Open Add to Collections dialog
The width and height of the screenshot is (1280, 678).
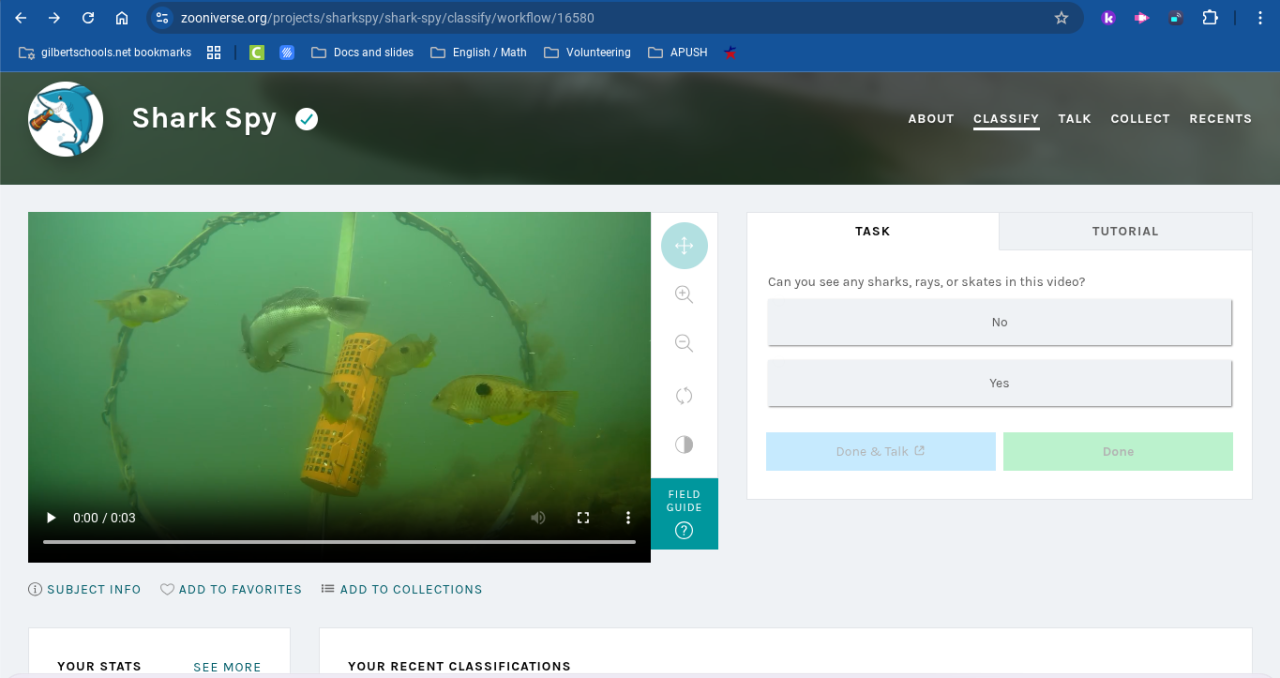[x=402, y=590]
